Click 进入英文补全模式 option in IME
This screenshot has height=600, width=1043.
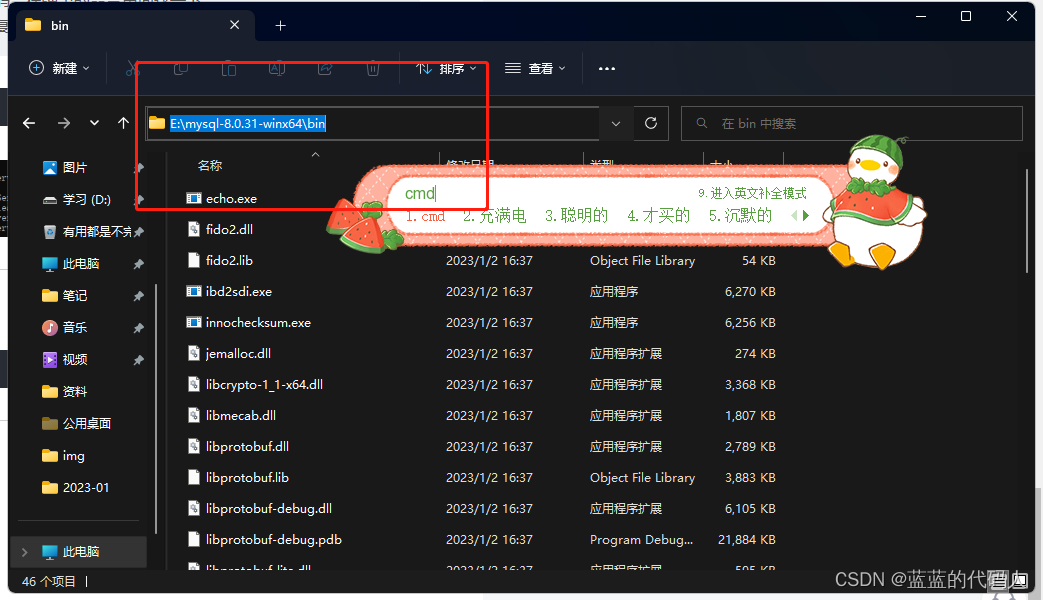752,194
